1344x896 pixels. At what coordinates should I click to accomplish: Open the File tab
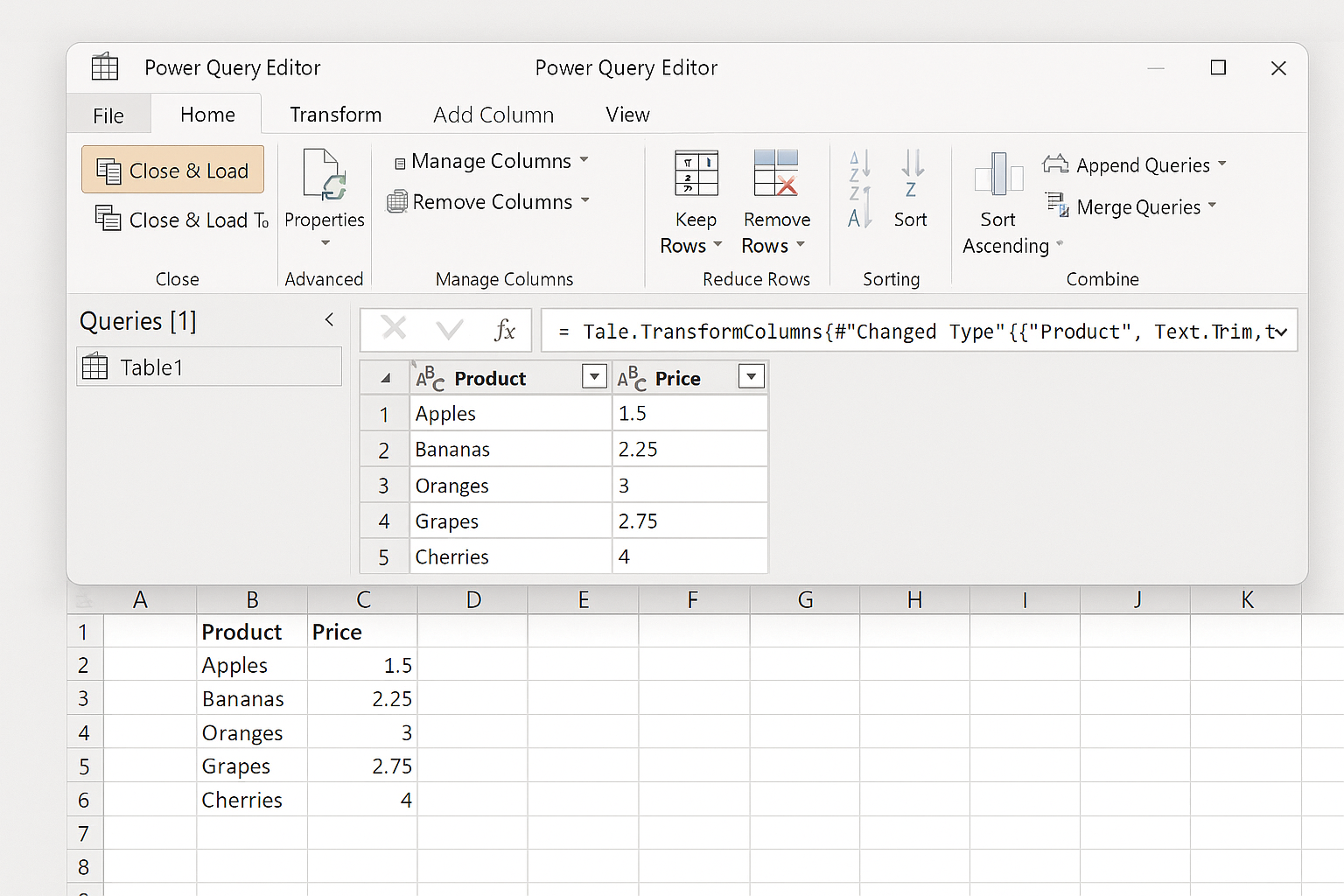tap(108, 115)
